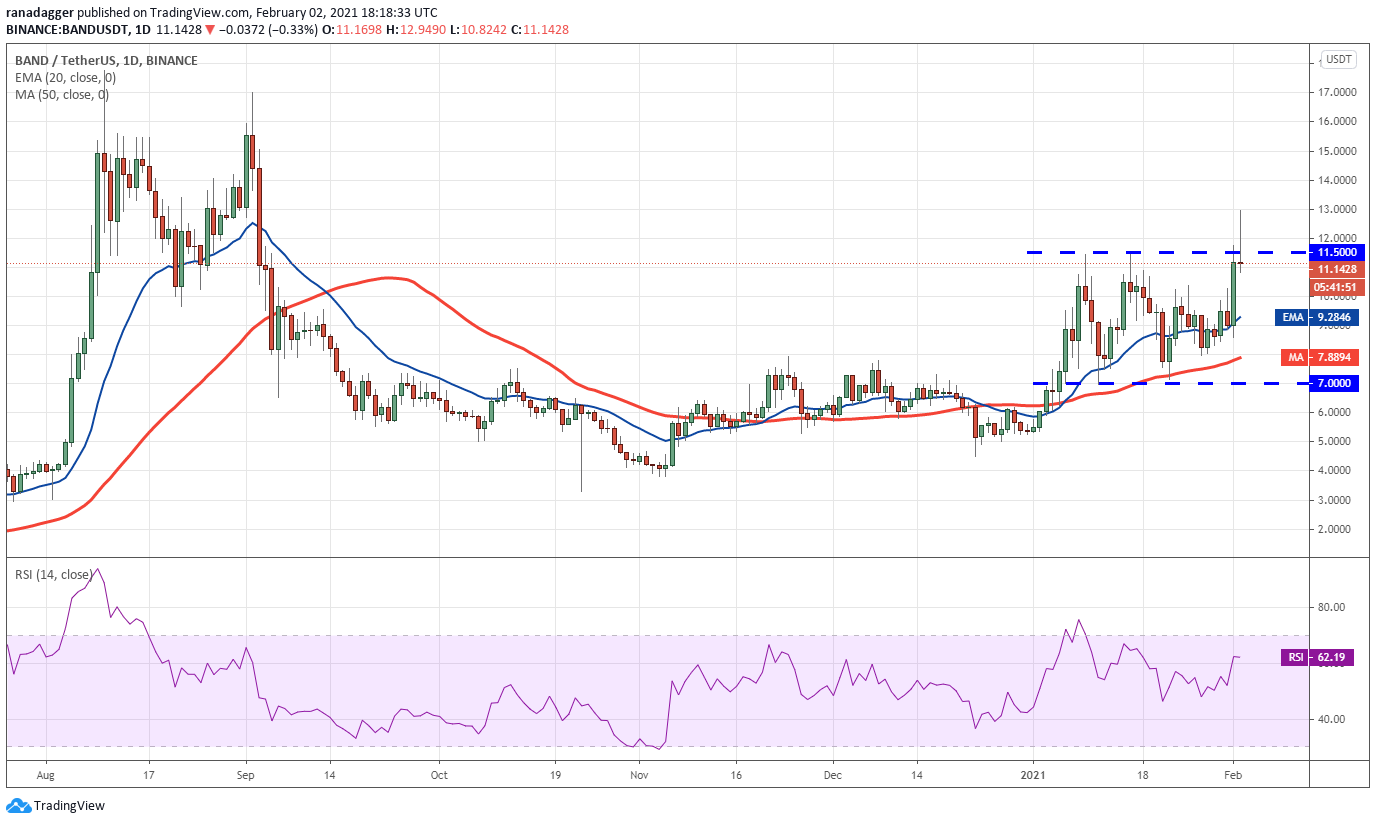Select the MA (50, close, 0) indicator legend
Image resolution: width=1376 pixels, height=824 pixels.
point(62,95)
